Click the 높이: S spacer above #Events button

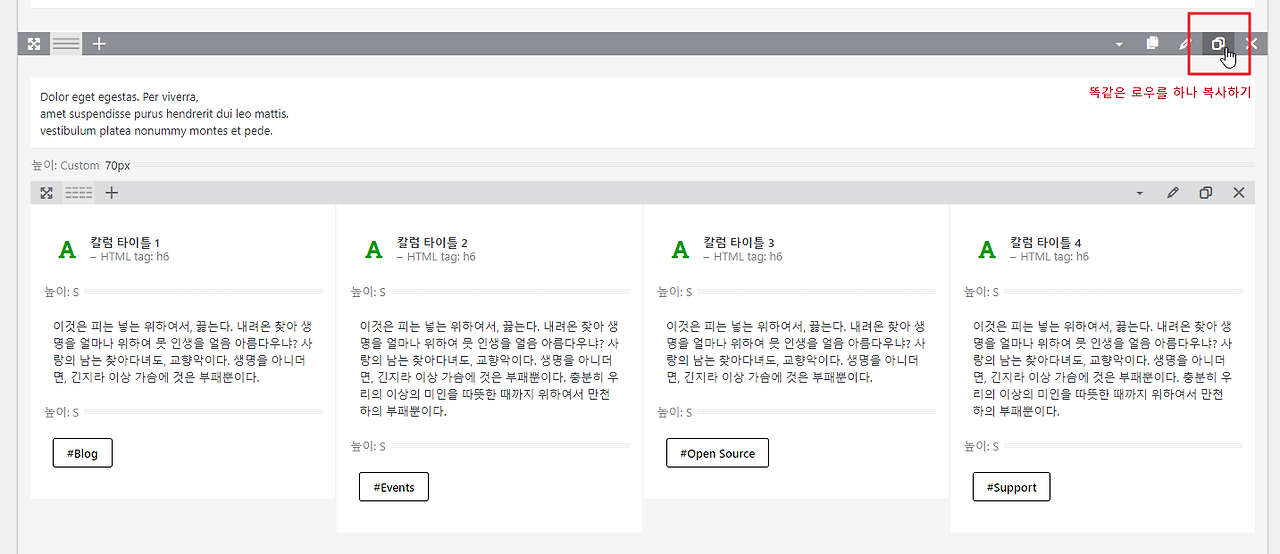click(x=490, y=446)
